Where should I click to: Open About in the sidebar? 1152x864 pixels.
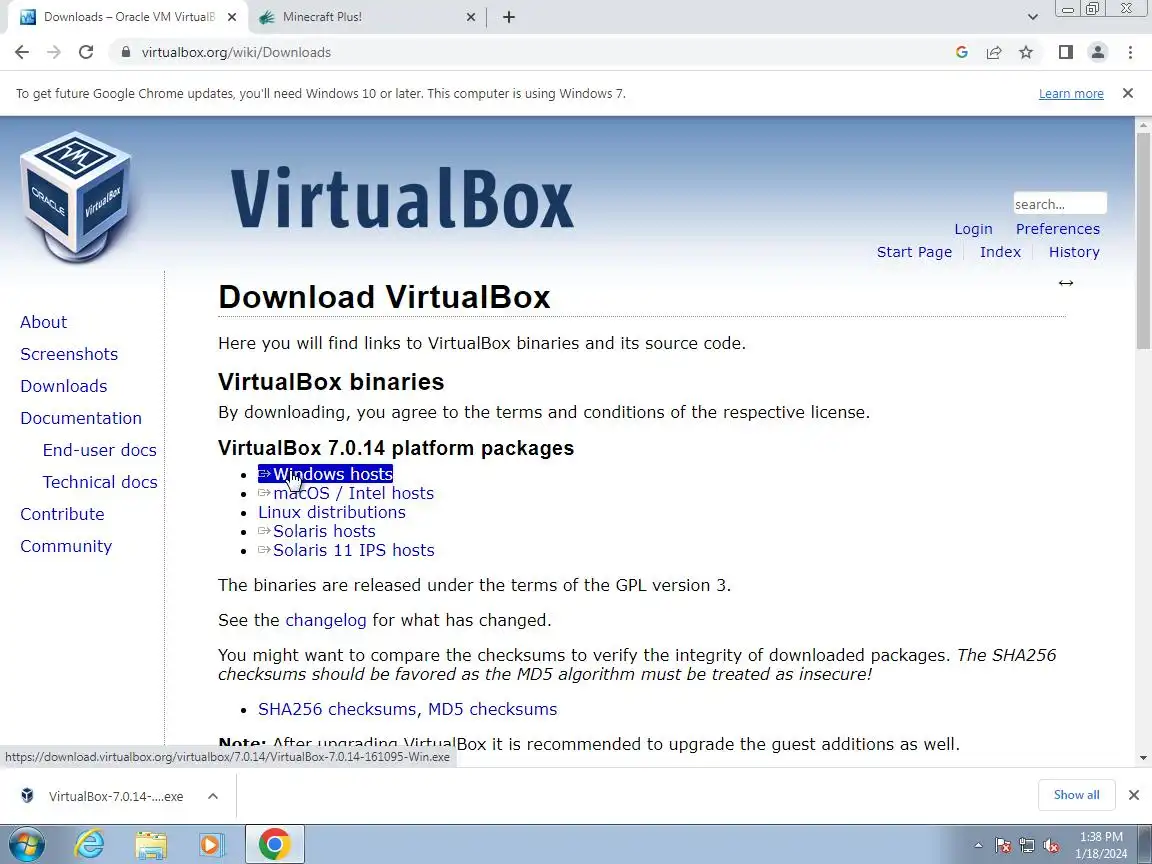coord(43,323)
